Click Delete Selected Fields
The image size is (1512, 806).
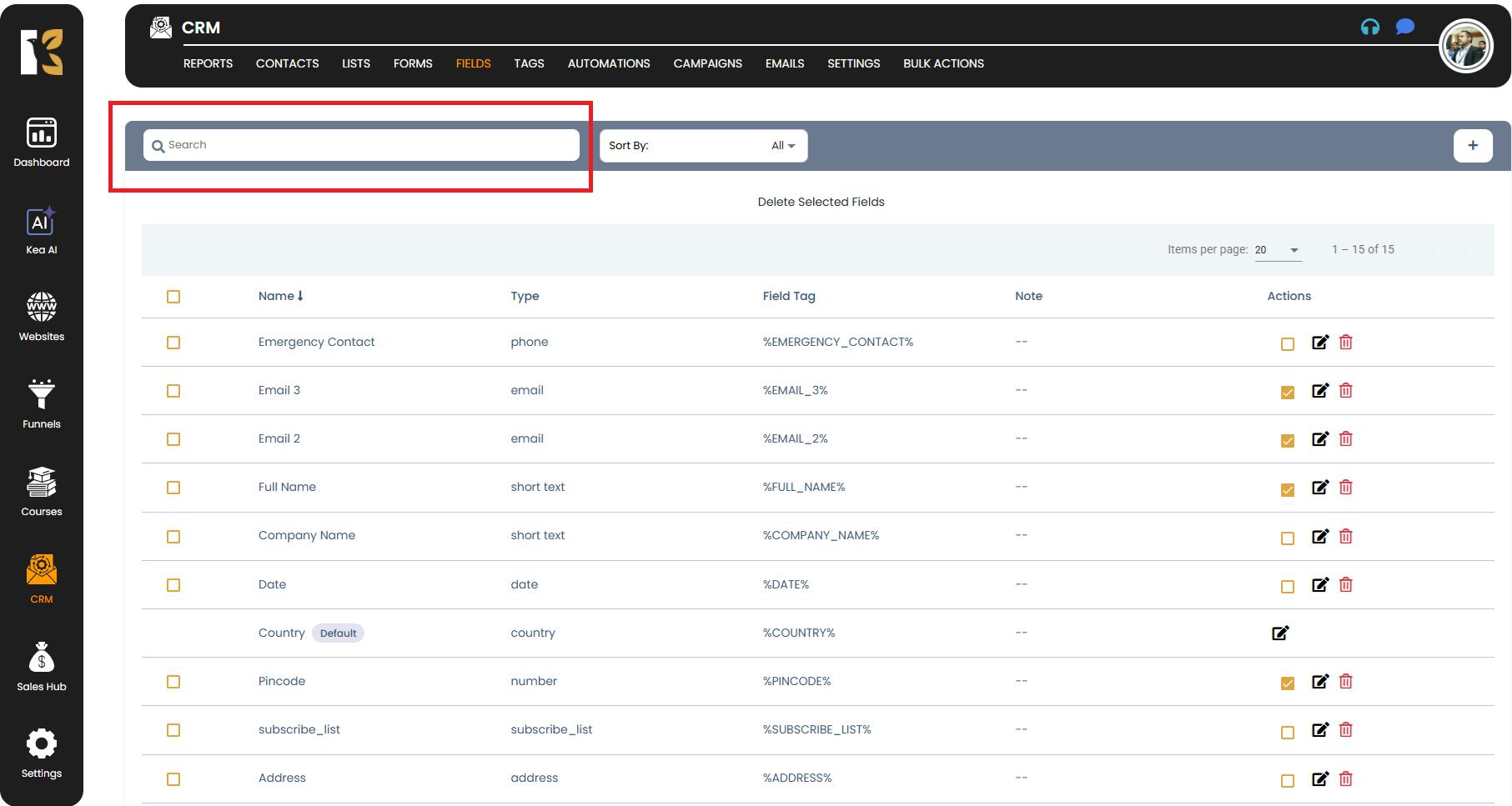[x=821, y=202]
